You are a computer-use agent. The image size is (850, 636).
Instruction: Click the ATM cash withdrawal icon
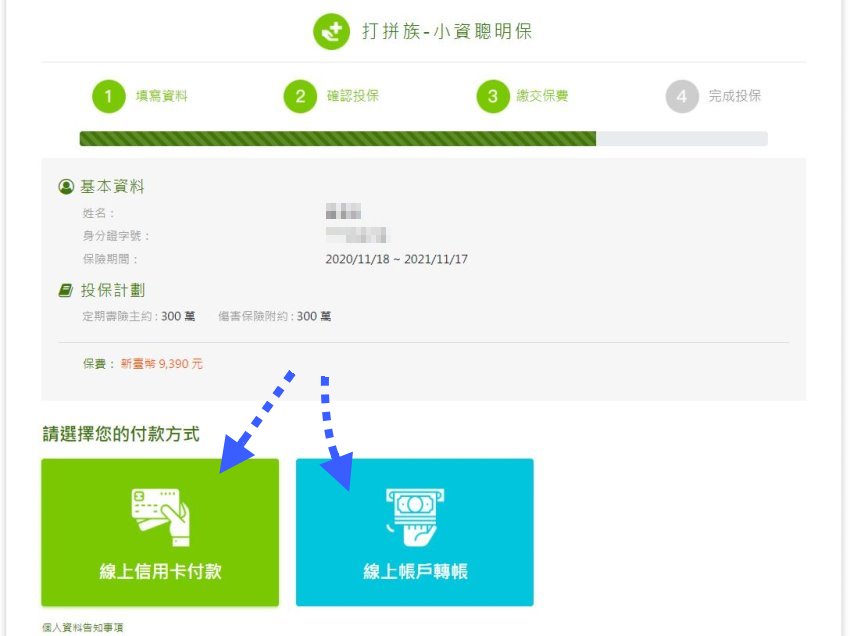[x=415, y=517]
